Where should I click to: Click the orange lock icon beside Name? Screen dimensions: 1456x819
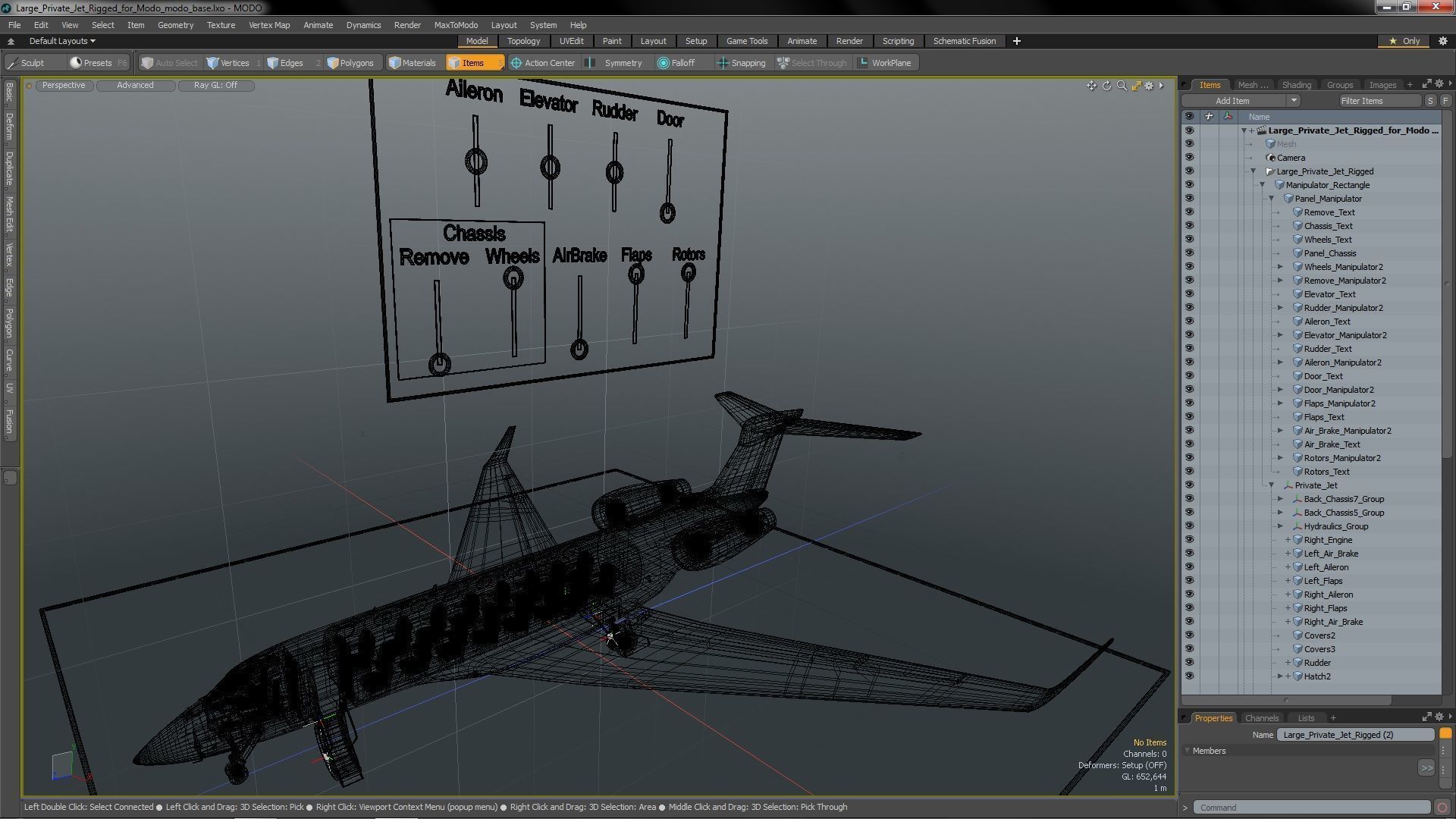(1445, 733)
